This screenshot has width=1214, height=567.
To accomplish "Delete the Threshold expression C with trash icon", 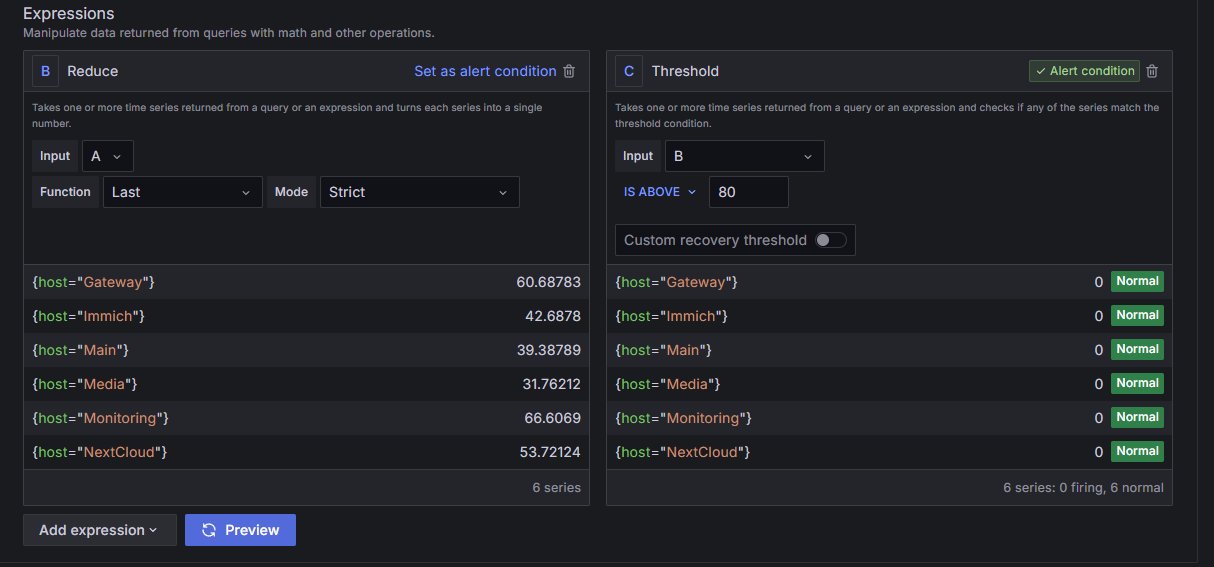I will pos(1152,71).
